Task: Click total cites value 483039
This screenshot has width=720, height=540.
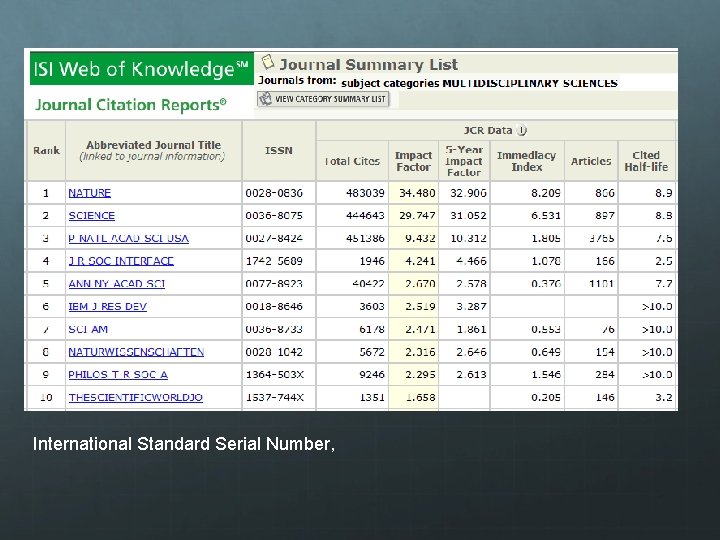Action: [x=365, y=193]
